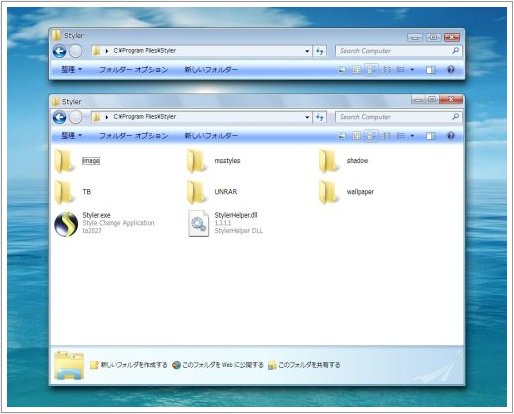This screenshot has width=514, height=414.
Task: Expand path arrow in upper window address bar
Action: click(x=107, y=51)
